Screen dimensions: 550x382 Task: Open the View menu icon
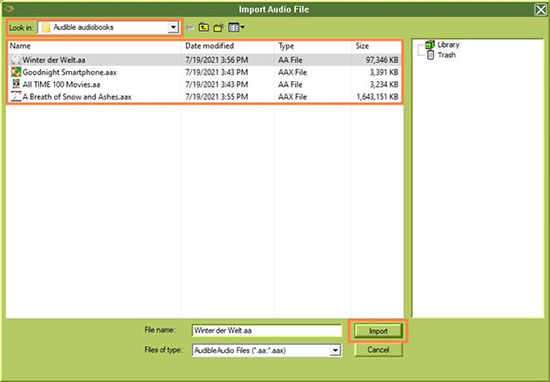(236, 27)
